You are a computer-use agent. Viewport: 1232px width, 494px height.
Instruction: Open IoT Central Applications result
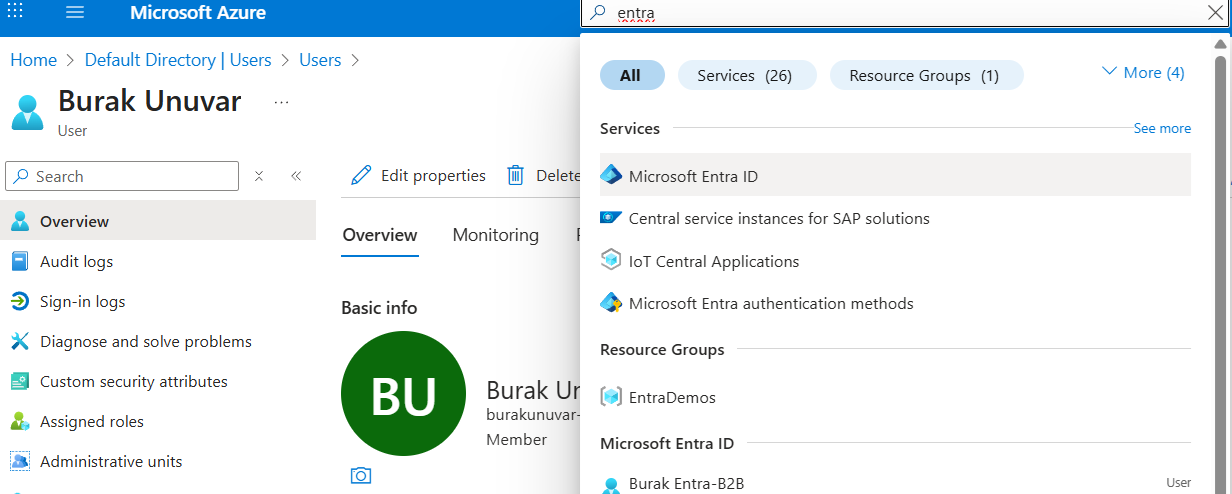[713, 261]
